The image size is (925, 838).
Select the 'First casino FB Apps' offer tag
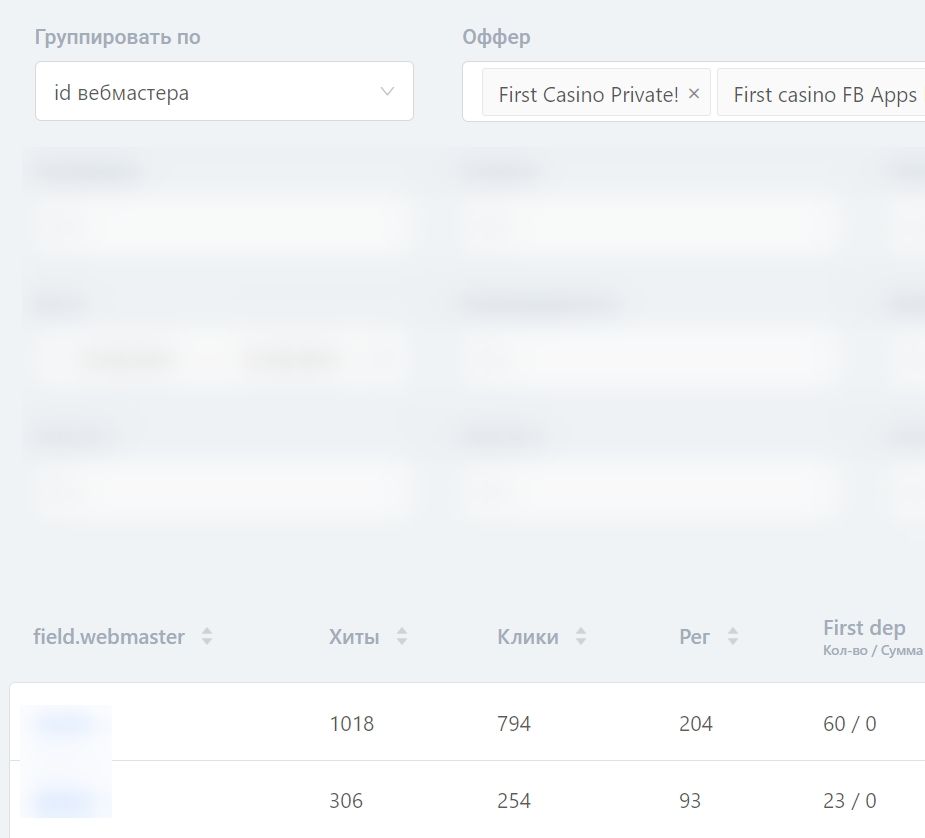[824, 94]
